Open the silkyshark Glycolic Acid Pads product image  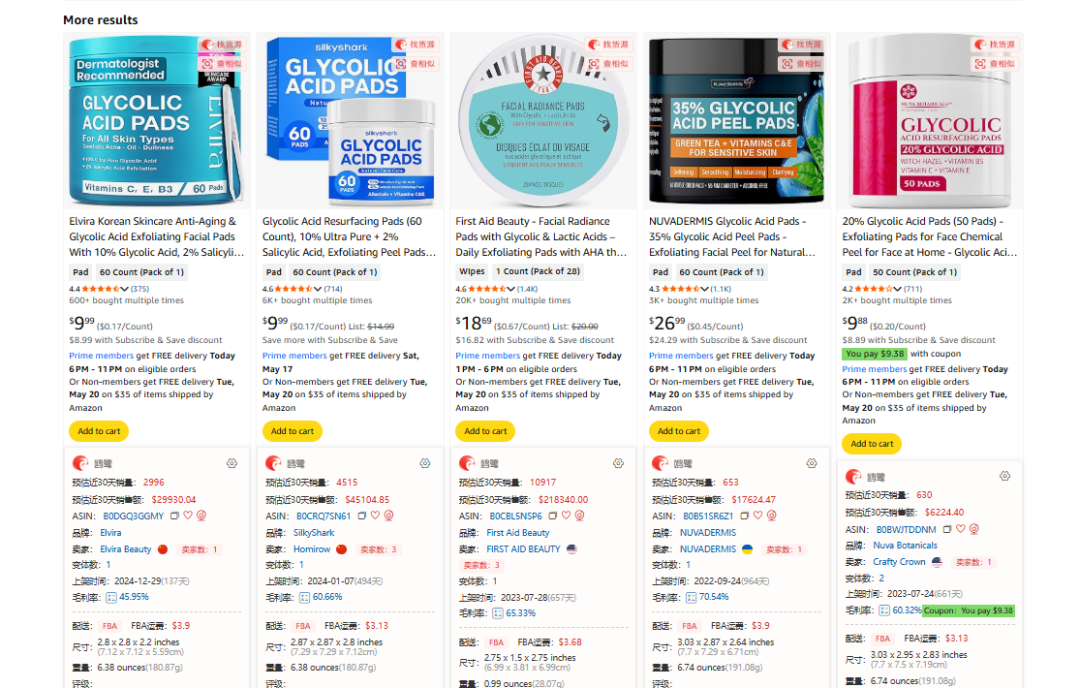coord(350,121)
